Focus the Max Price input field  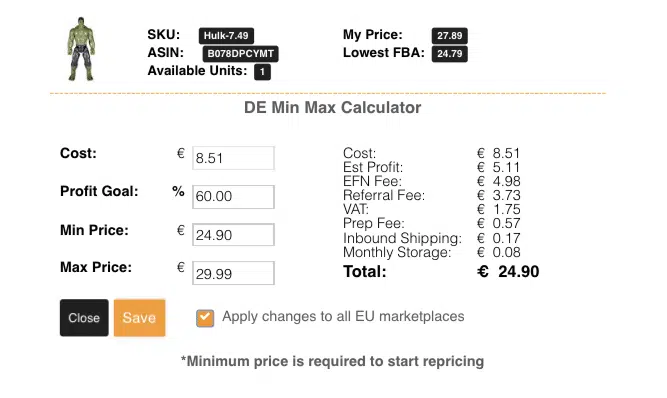(x=233, y=273)
